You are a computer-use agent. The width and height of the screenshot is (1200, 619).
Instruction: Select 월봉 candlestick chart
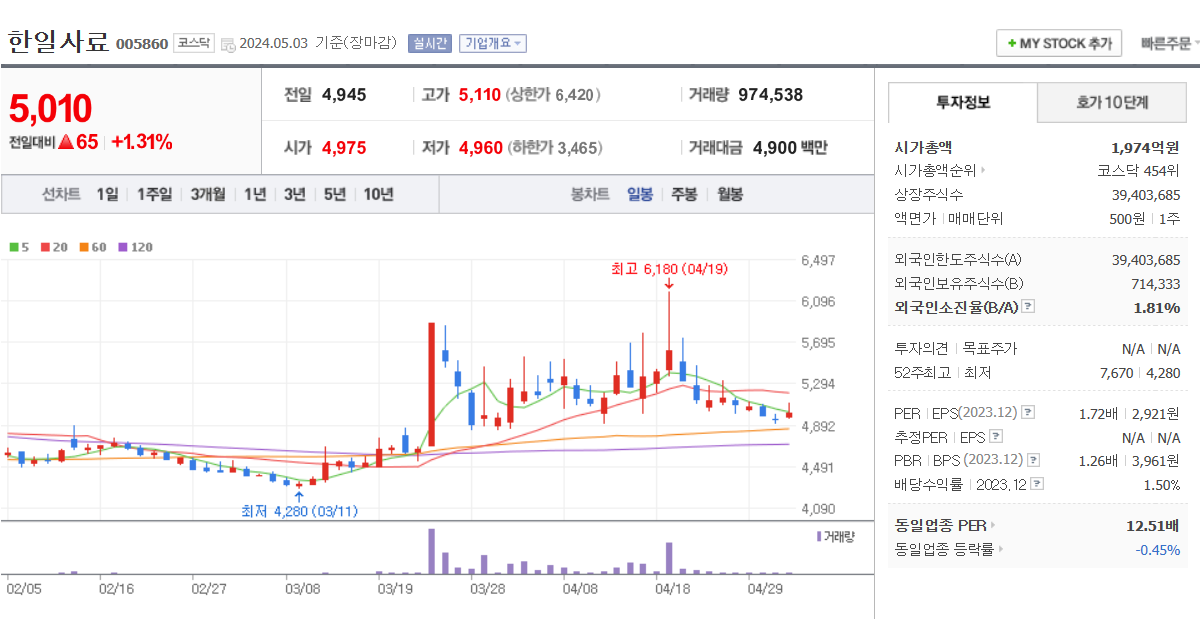pos(730,194)
